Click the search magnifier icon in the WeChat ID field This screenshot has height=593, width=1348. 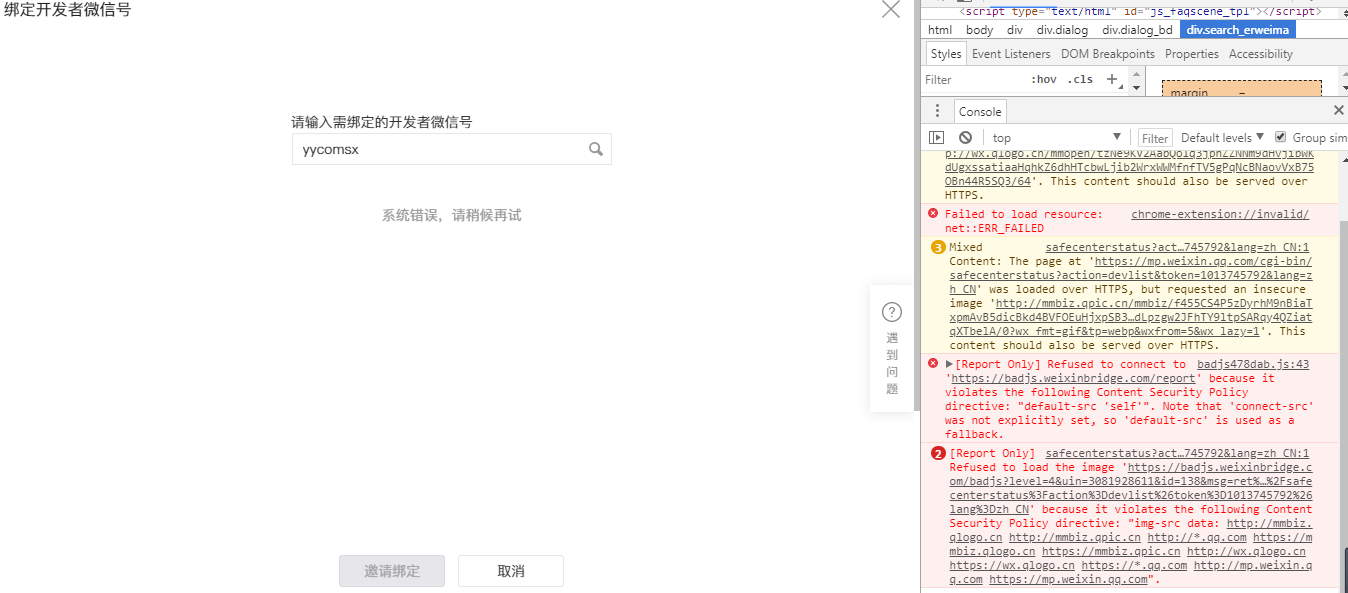[596, 150]
